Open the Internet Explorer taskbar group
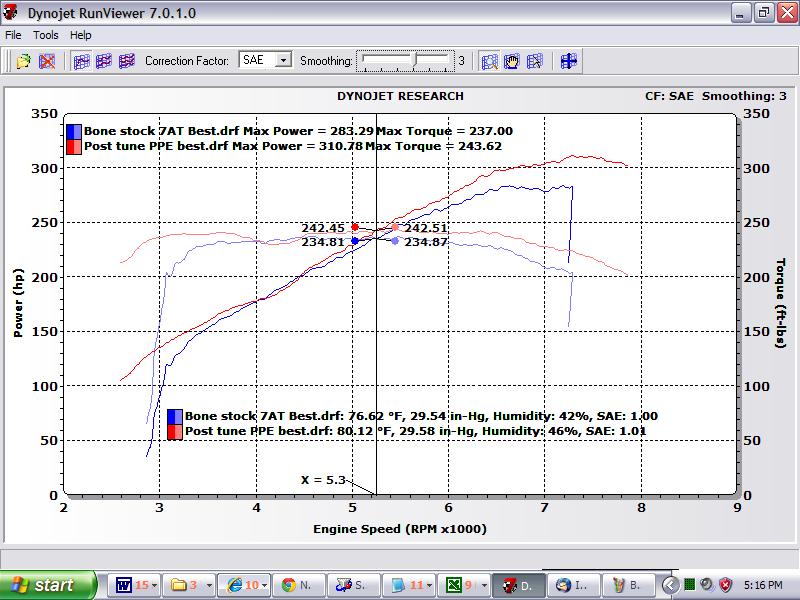Screen dimensions: 800x600 [246, 585]
